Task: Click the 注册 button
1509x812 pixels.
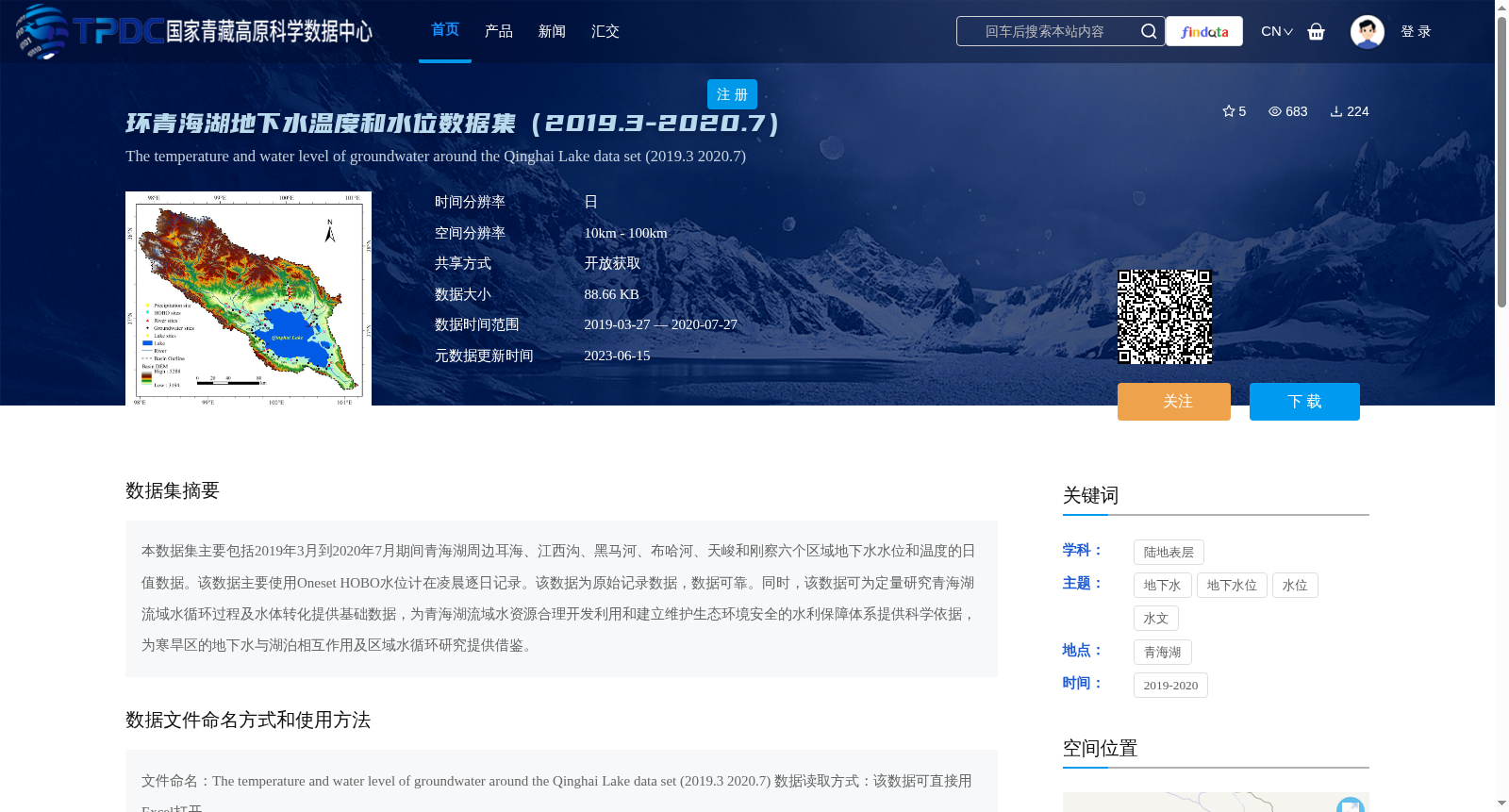Action: point(732,94)
